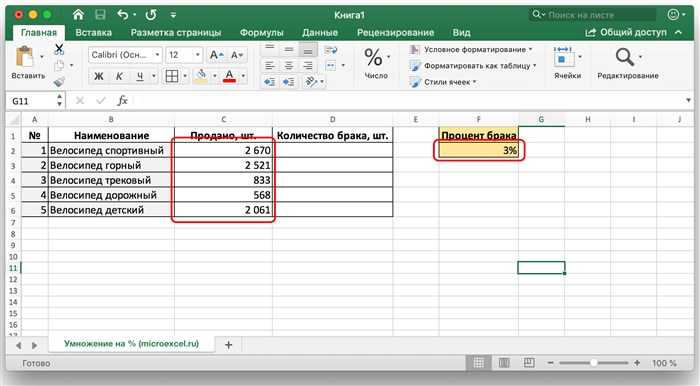Screen dimensions: 700x386
Task: Click the Paste (Вставить) clipboard icon
Action: pyautogui.click(x=25, y=57)
